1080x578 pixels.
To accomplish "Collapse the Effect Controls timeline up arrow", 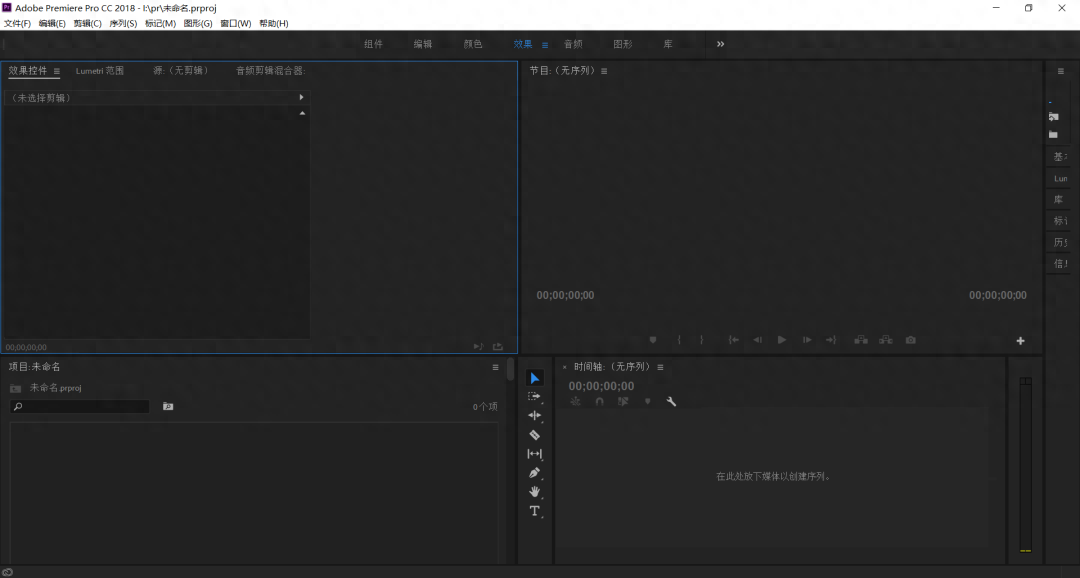I will click(x=302, y=113).
